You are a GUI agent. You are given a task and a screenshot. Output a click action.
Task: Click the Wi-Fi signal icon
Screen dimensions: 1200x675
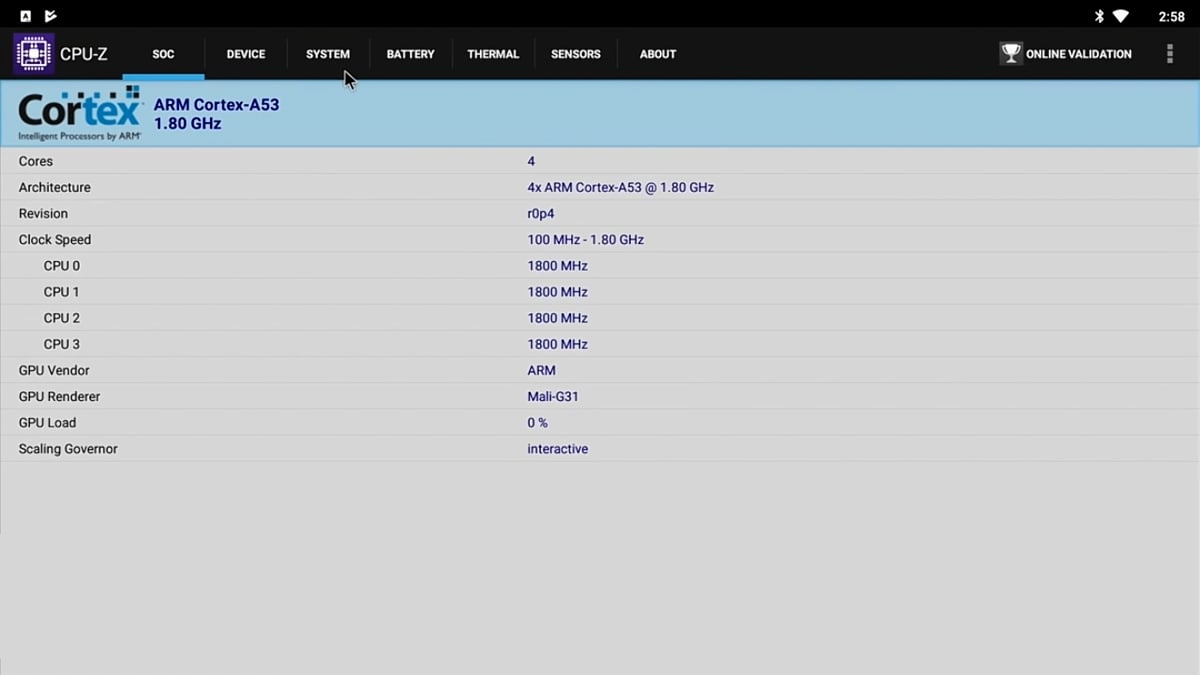(x=1121, y=16)
